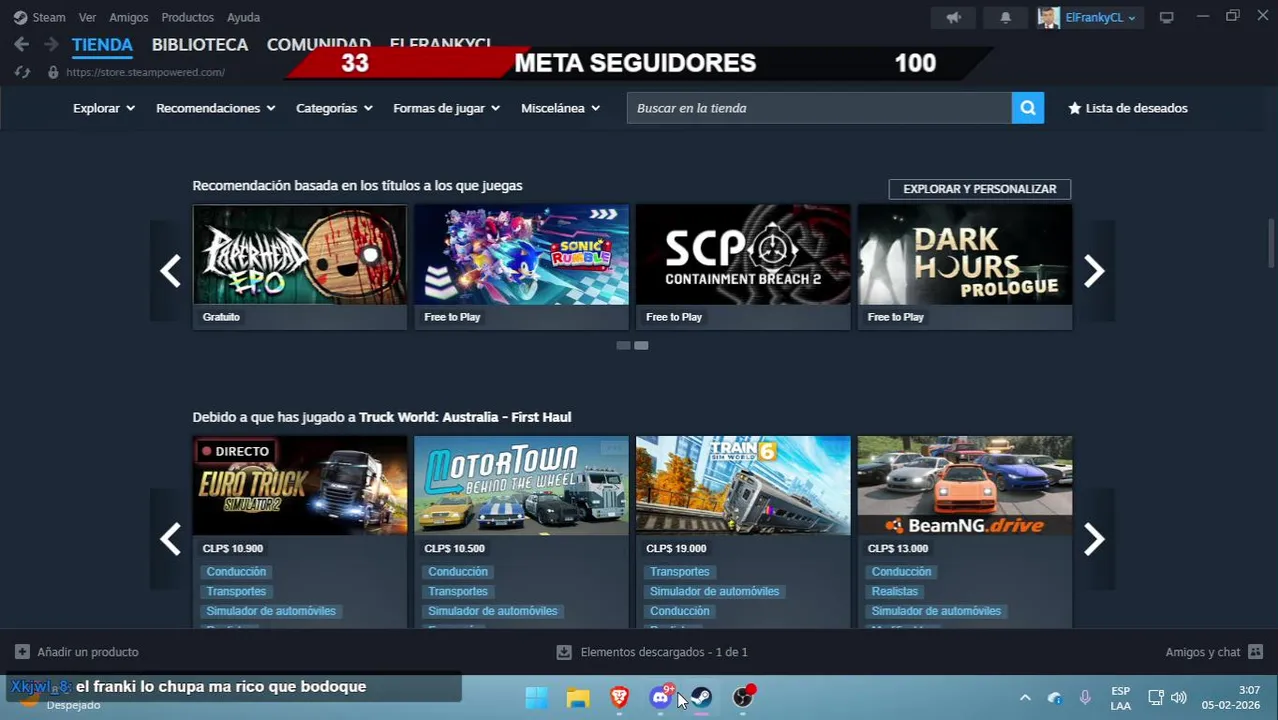Click the blue search magnifier button
The width and height of the screenshot is (1278, 720).
click(x=1027, y=108)
